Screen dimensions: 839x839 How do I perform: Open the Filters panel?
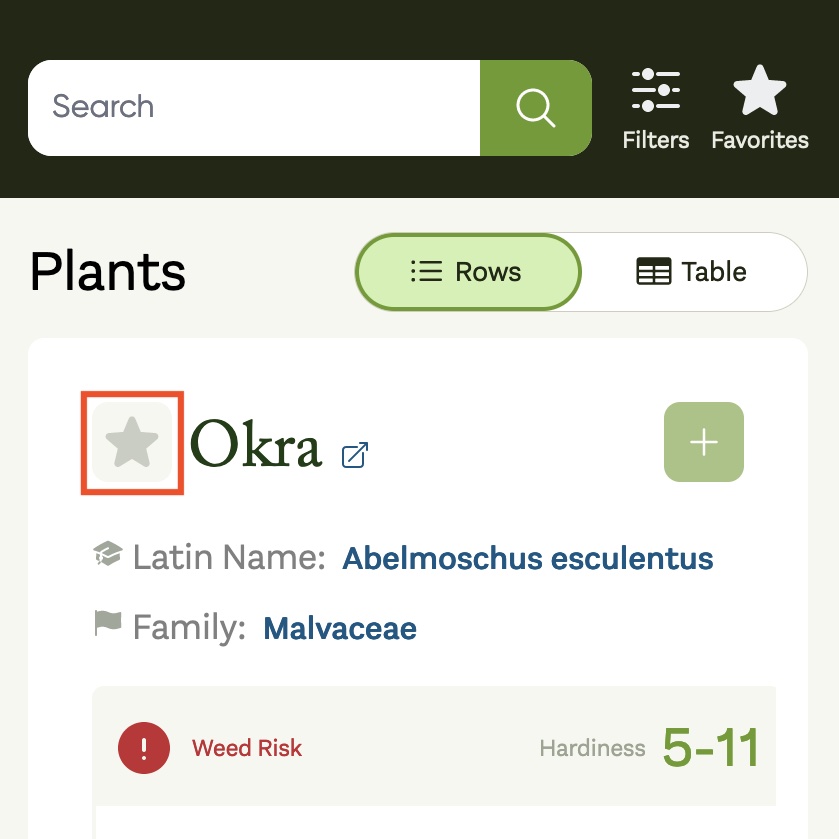(x=655, y=109)
